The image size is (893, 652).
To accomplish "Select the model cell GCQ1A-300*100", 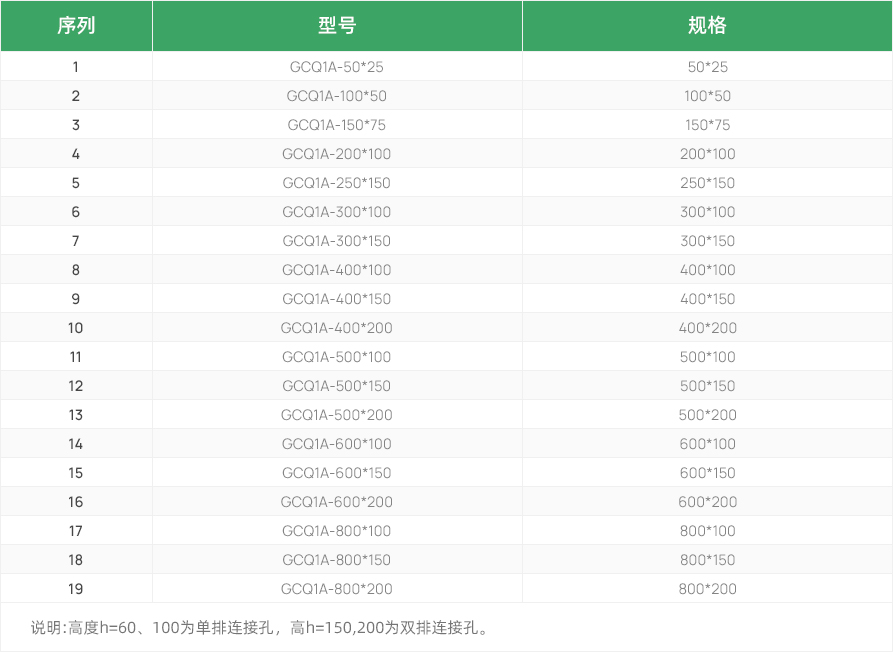I will click(337, 212).
